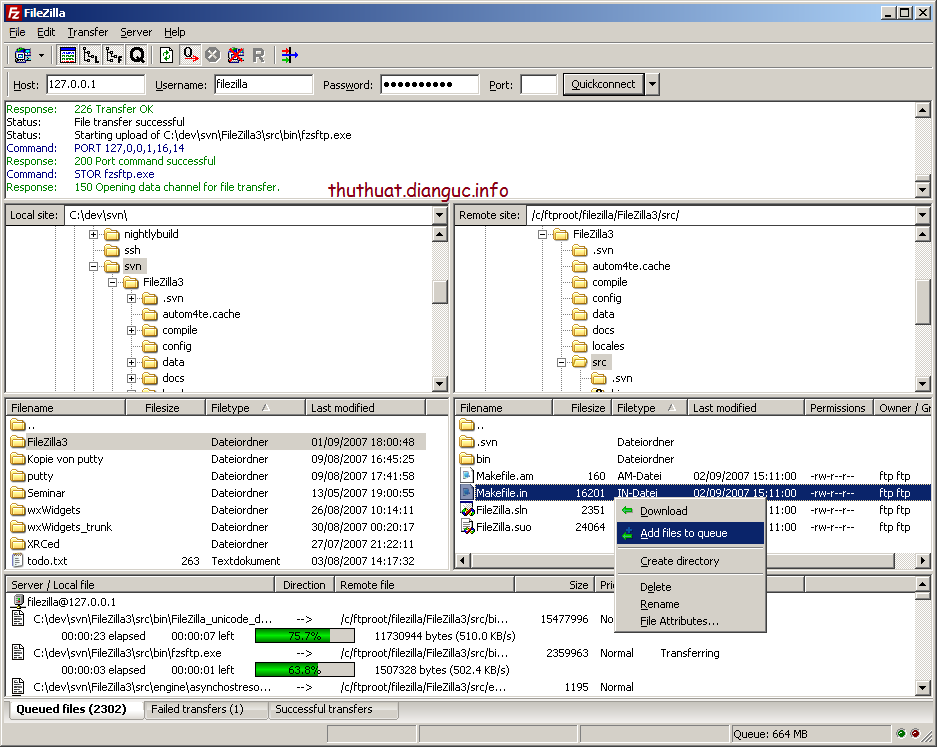The width and height of the screenshot is (937, 747).
Task: Open the Local site path dropdown
Action: [x=439, y=215]
